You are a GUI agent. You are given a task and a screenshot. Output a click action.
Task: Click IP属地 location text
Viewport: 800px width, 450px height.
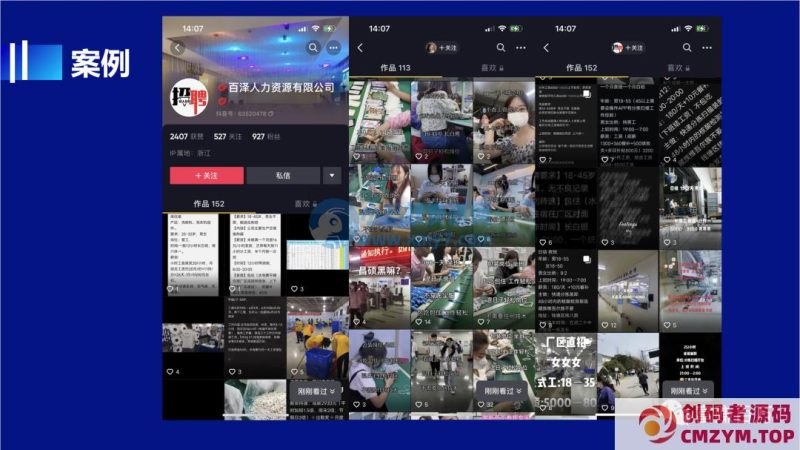190,153
